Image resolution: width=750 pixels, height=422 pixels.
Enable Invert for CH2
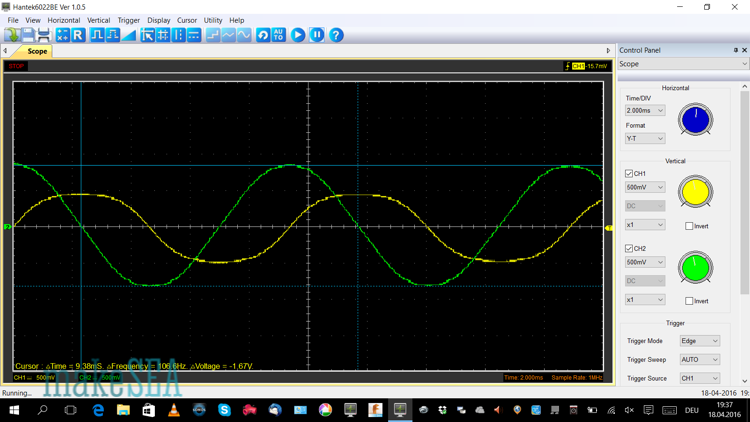689,301
